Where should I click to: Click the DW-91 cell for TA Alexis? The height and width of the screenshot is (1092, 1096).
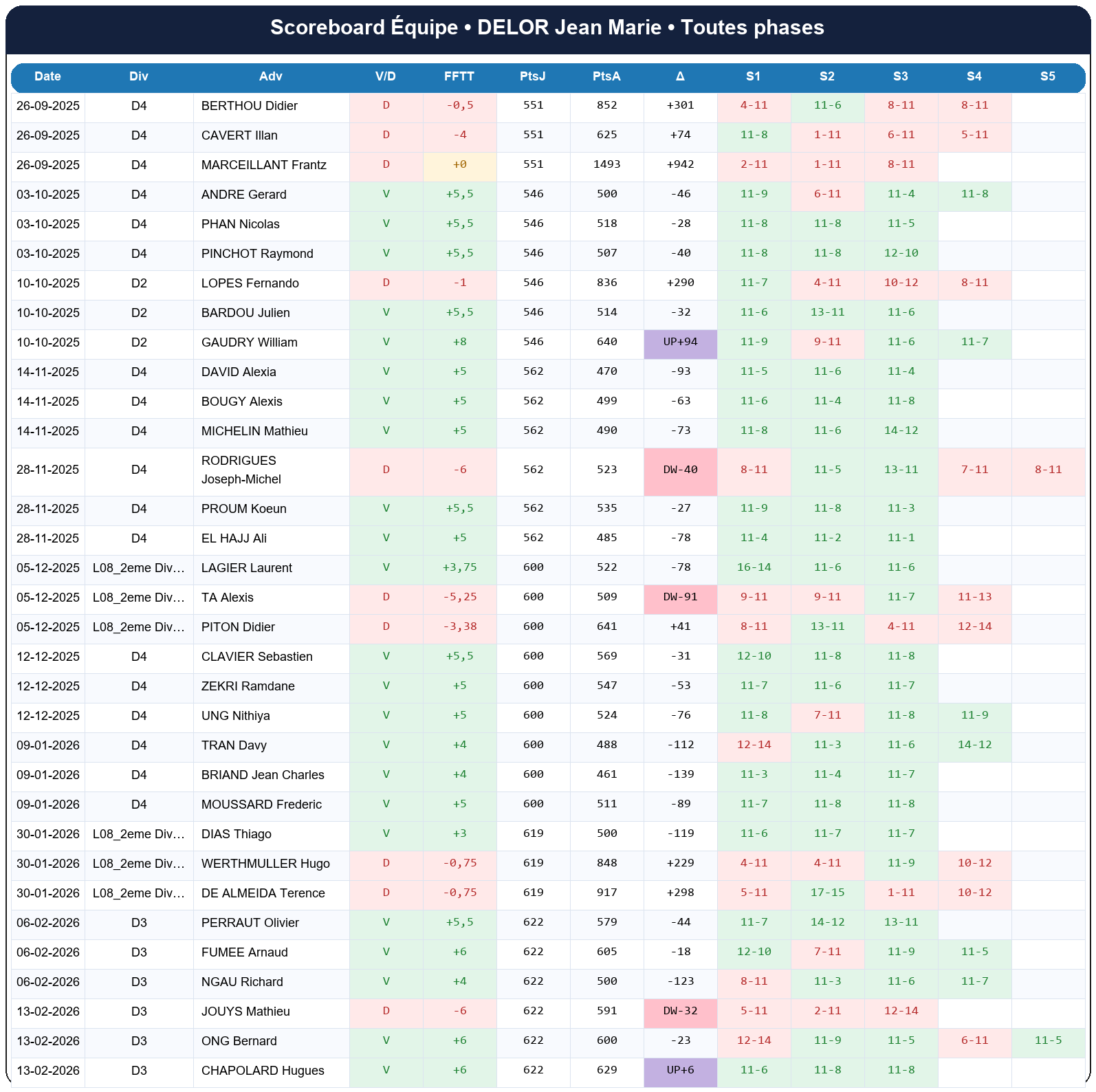(x=680, y=598)
